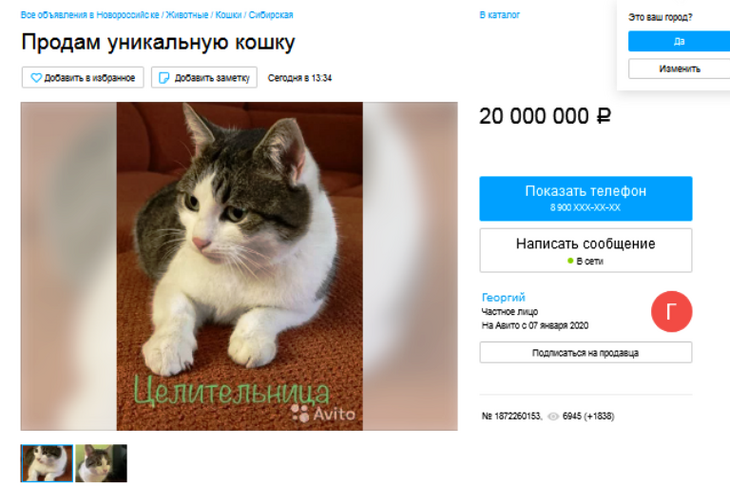Viewport: 730px width, 487px height.
Task: Open the Кошки breadcrumb link
Action: coord(228,15)
